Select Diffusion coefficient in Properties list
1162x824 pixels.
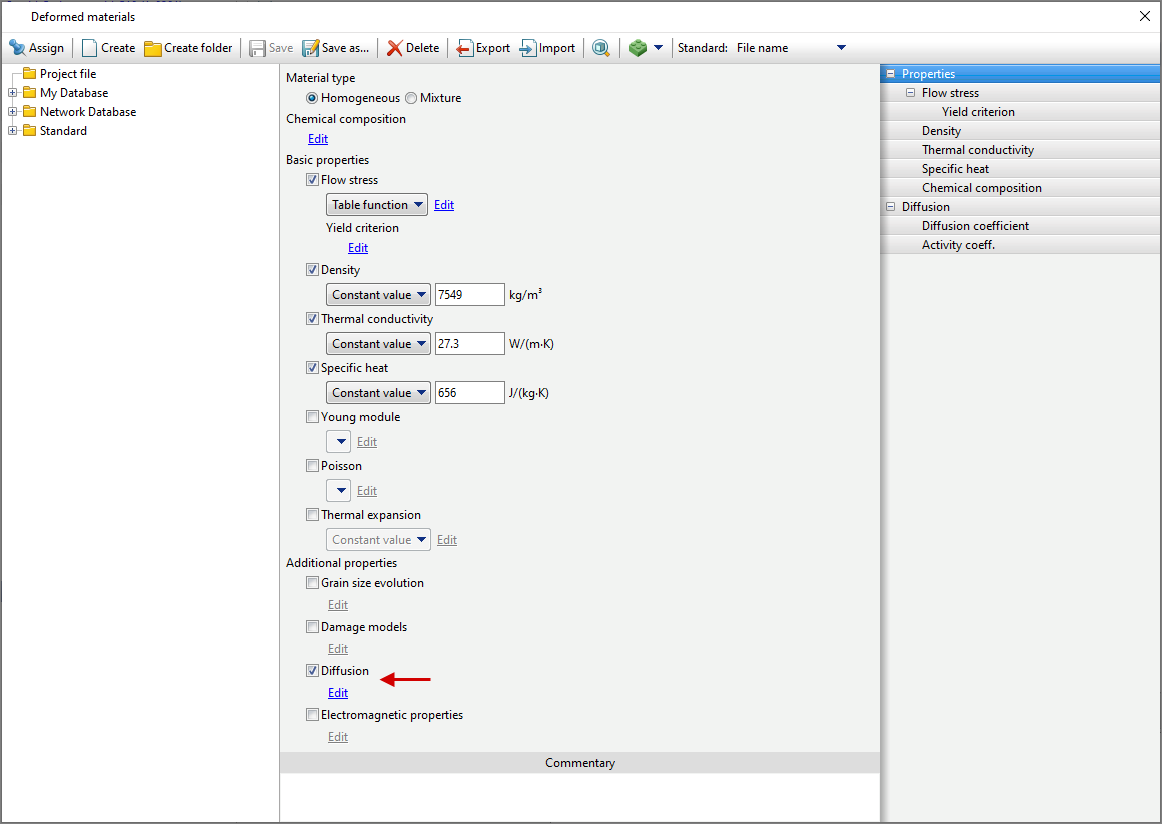click(975, 226)
